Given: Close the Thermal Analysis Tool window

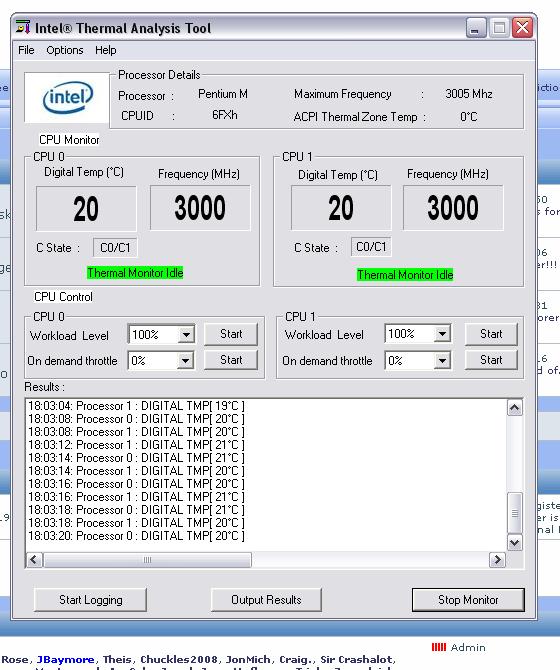Looking at the screenshot, I should pos(522,28).
